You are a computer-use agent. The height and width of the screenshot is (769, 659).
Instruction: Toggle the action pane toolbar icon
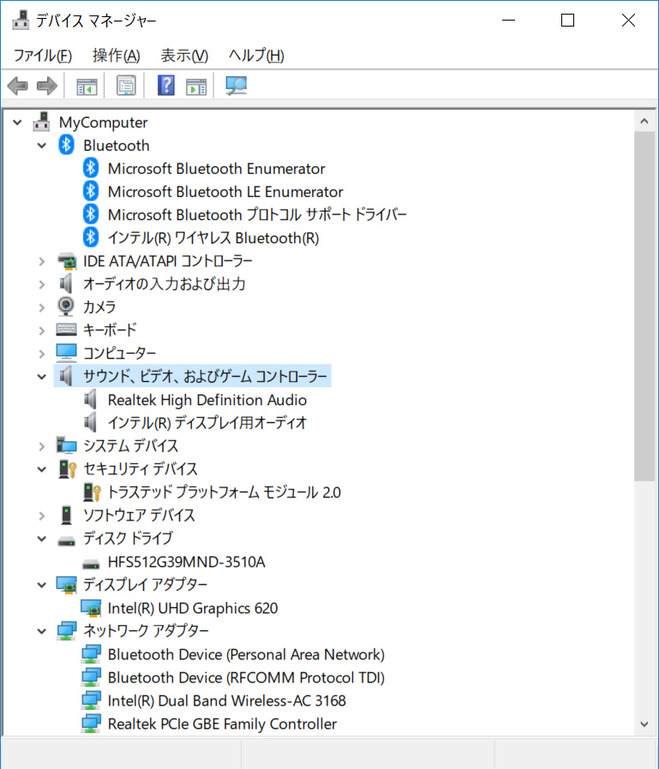point(196,86)
